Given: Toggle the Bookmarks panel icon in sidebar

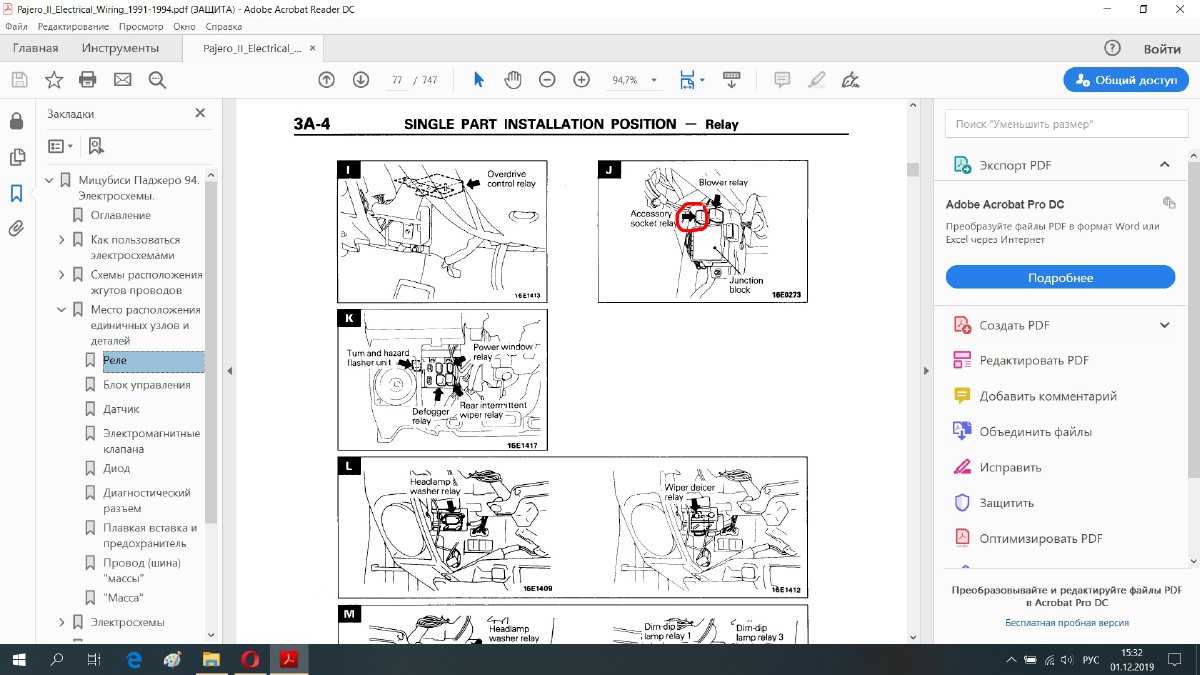Looking at the screenshot, I should point(16,193).
